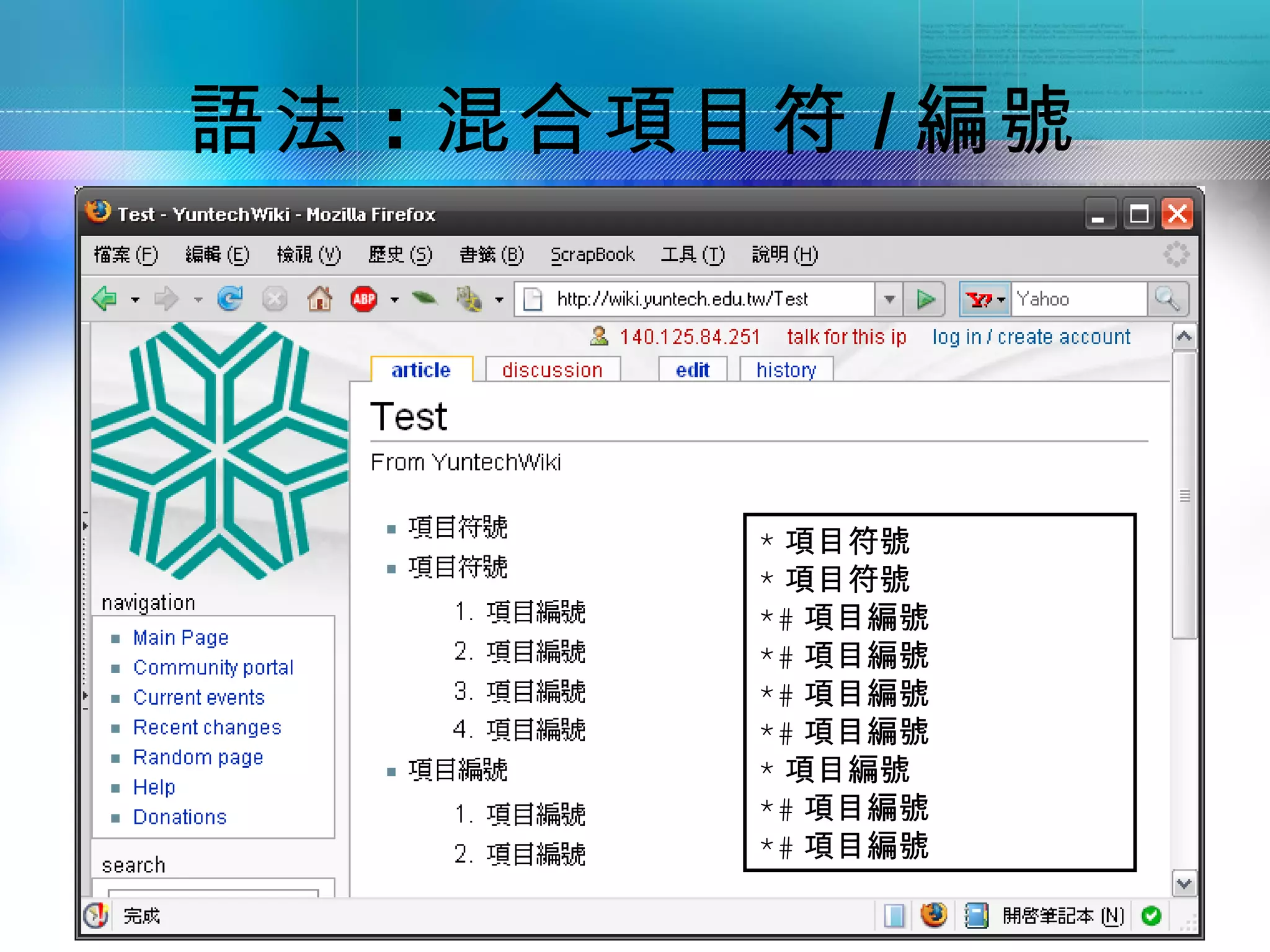Image resolution: width=1270 pixels, height=952 pixels.
Task: Open the 編輯 (E) menu
Action: pyautogui.click(x=217, y=255)
